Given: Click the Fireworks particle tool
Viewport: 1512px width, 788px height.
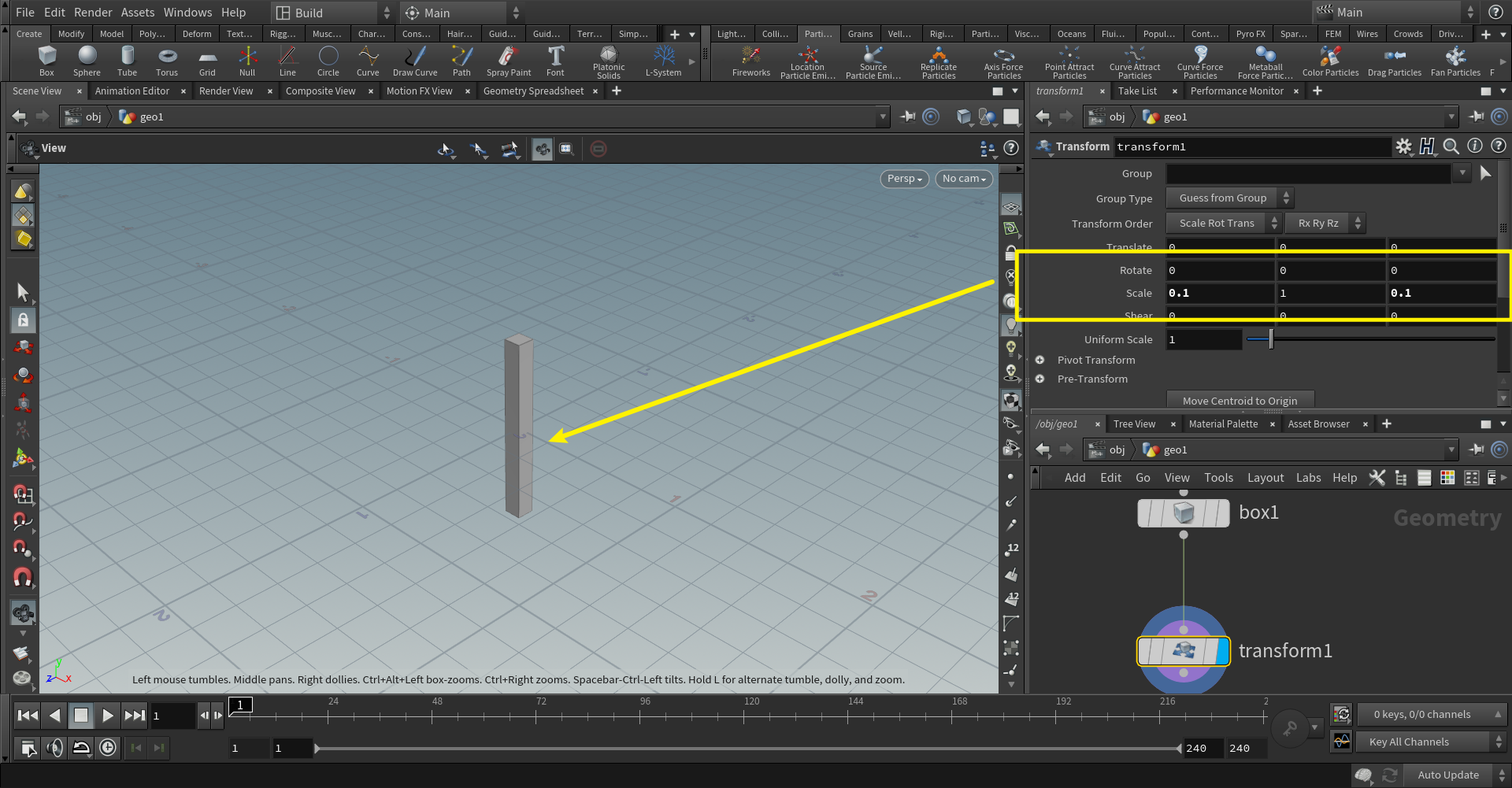Looking at the screenshot, I should 750,61.
